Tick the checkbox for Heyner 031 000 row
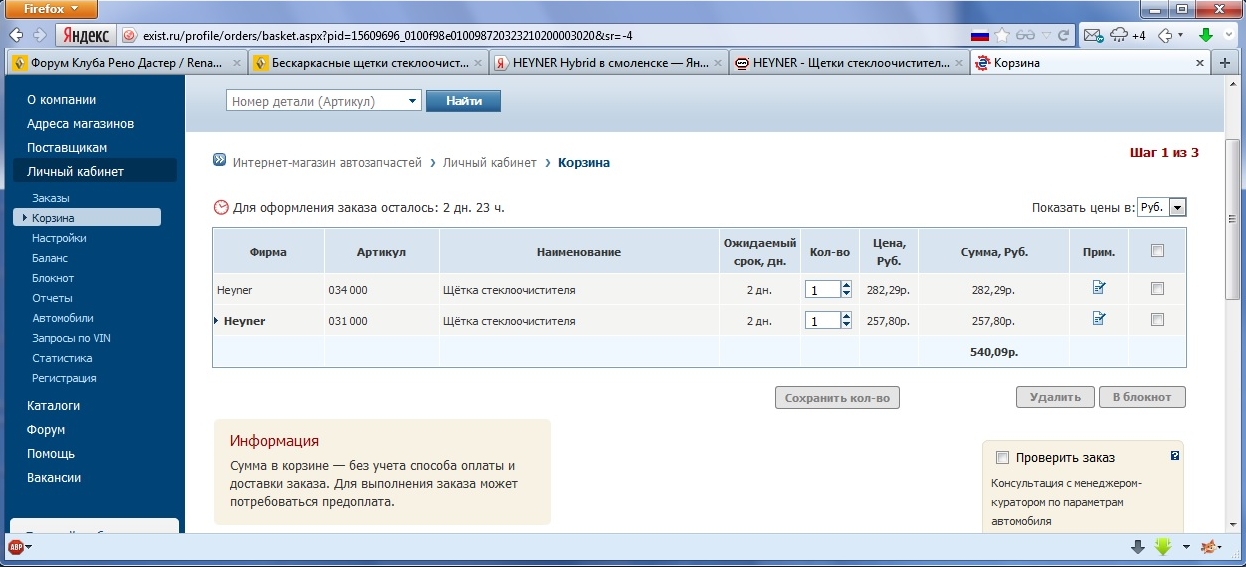1246x567 pixels. point(1157,320)
